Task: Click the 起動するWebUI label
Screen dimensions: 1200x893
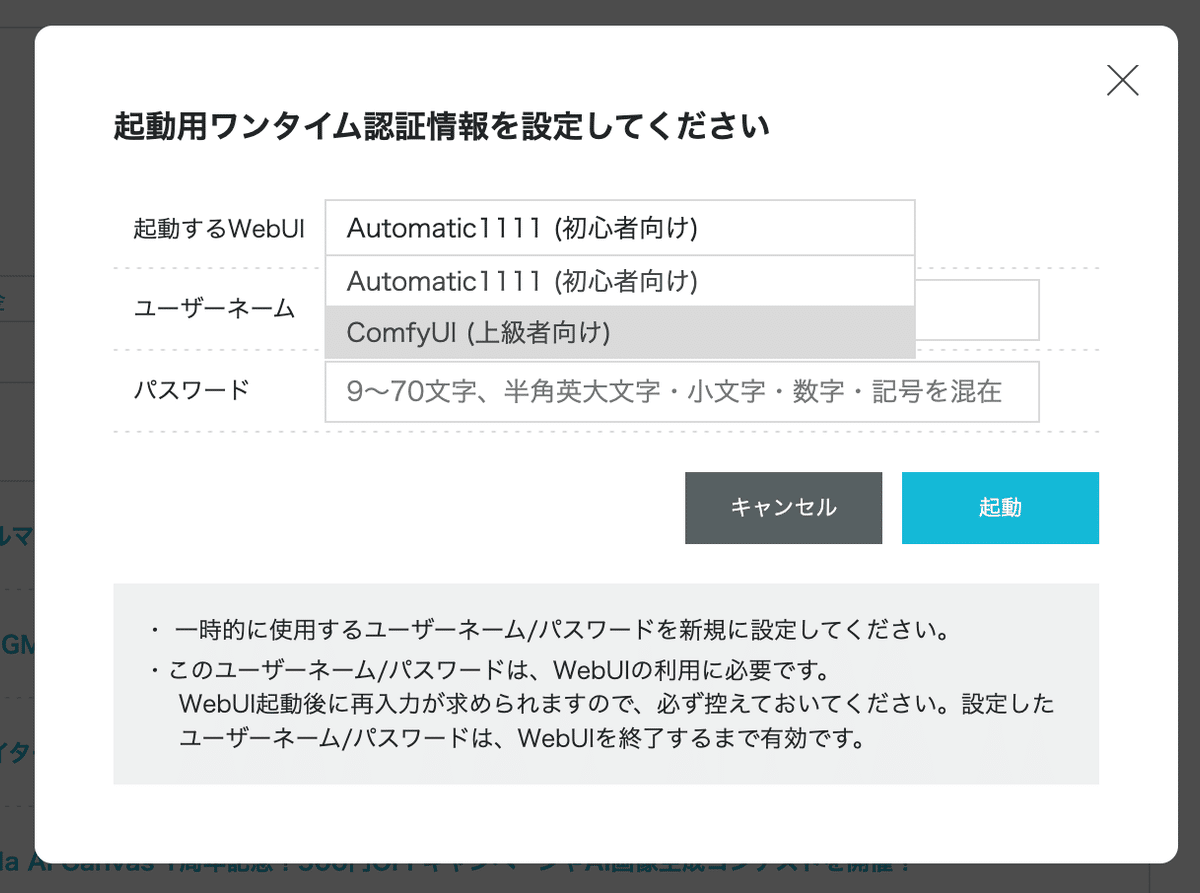Action: point(218,228)
